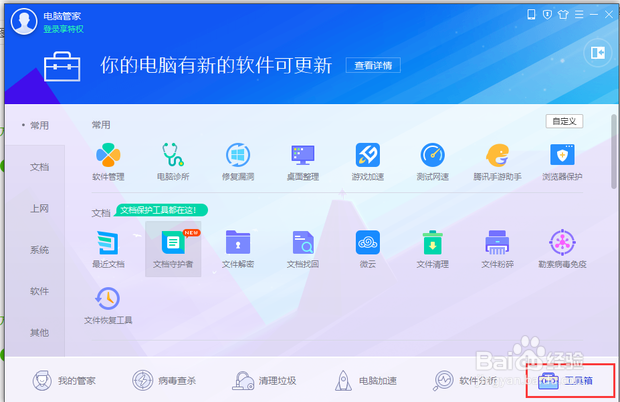Click the toolbox briefcase icon in banner
The width and height of the screenshot is (620, 402).
click(62, 67)
